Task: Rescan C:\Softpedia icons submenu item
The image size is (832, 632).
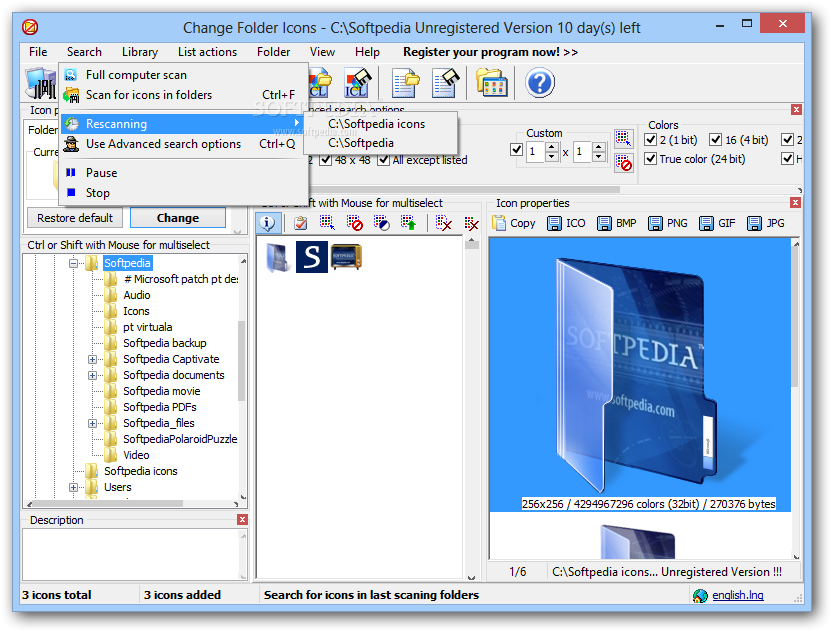Action: point(380,124)
